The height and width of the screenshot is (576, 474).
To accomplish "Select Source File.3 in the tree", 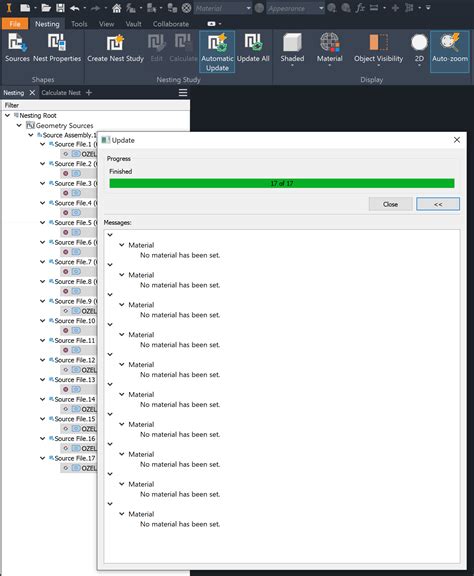I will point(73,183).
